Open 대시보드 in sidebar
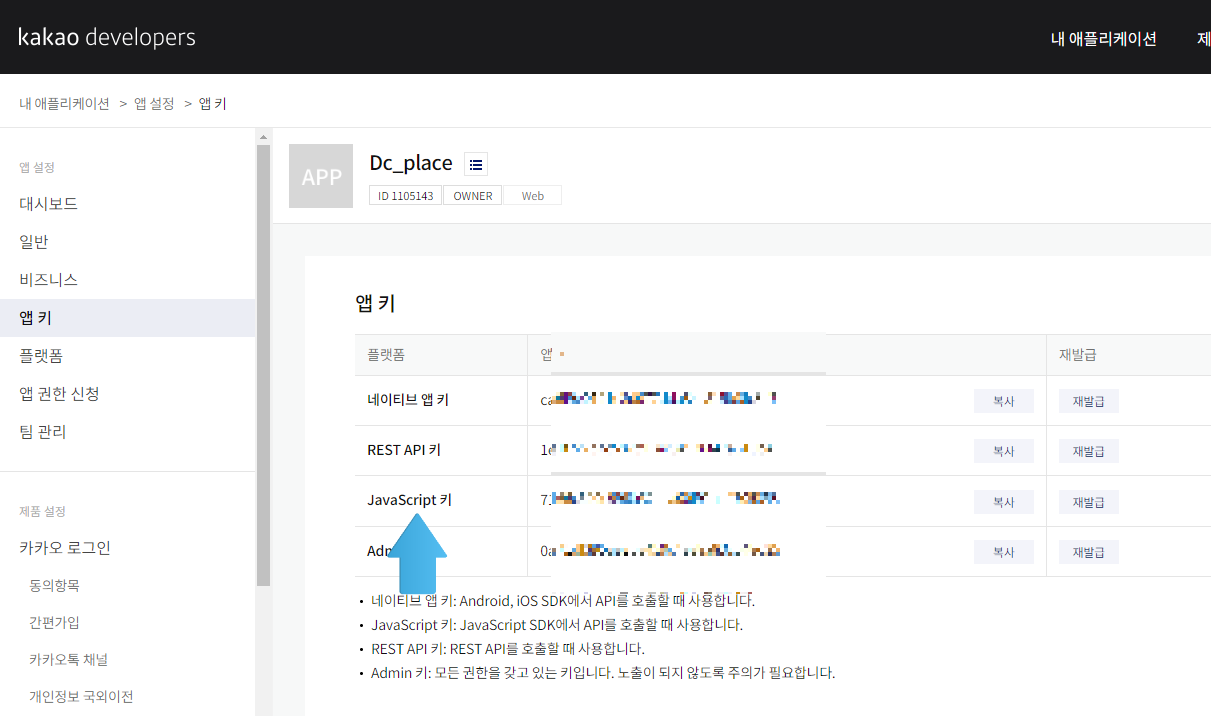 [x=48, y=204]
